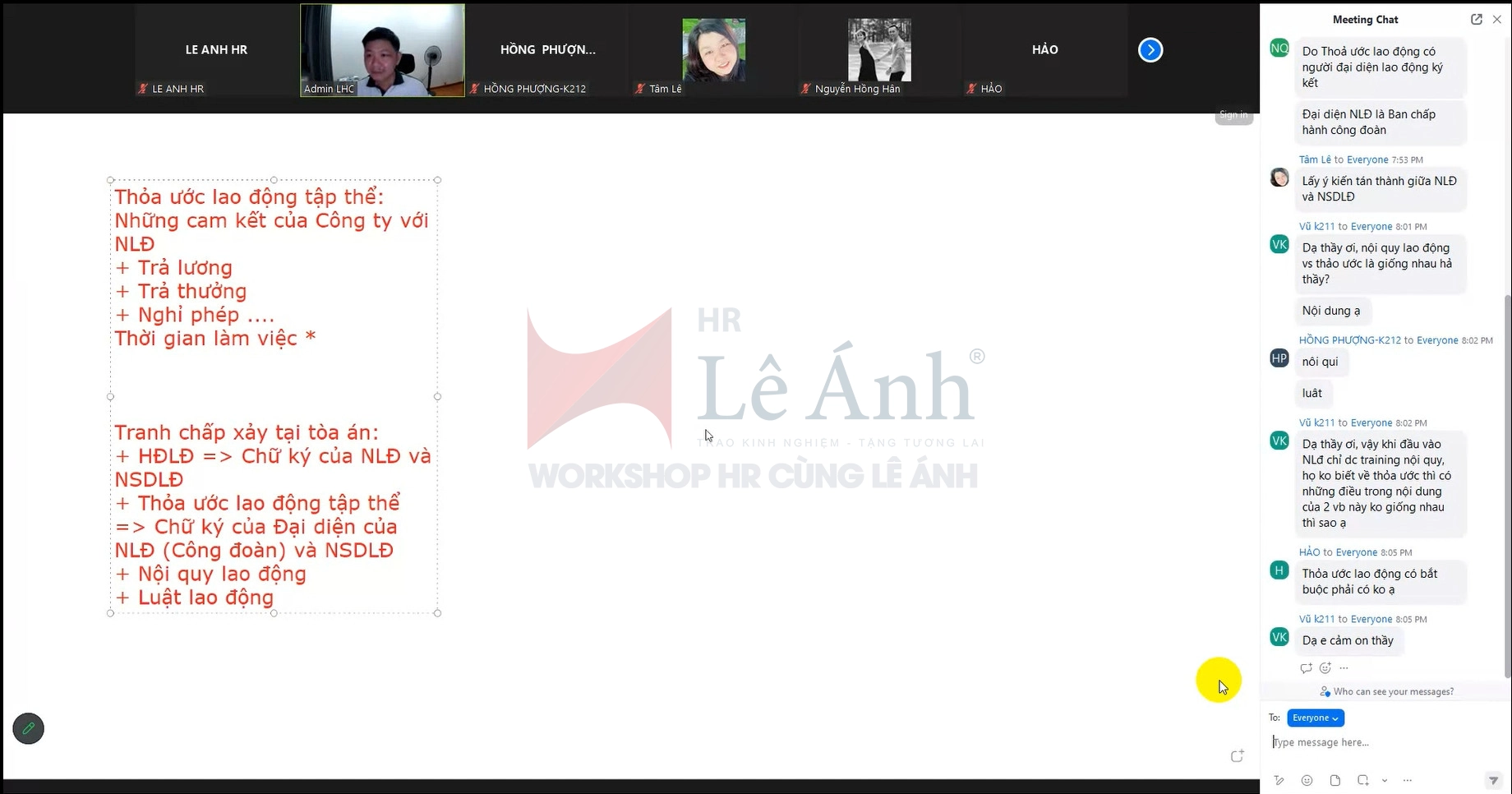Click the chat panel scrollbar

point(1507,485)
